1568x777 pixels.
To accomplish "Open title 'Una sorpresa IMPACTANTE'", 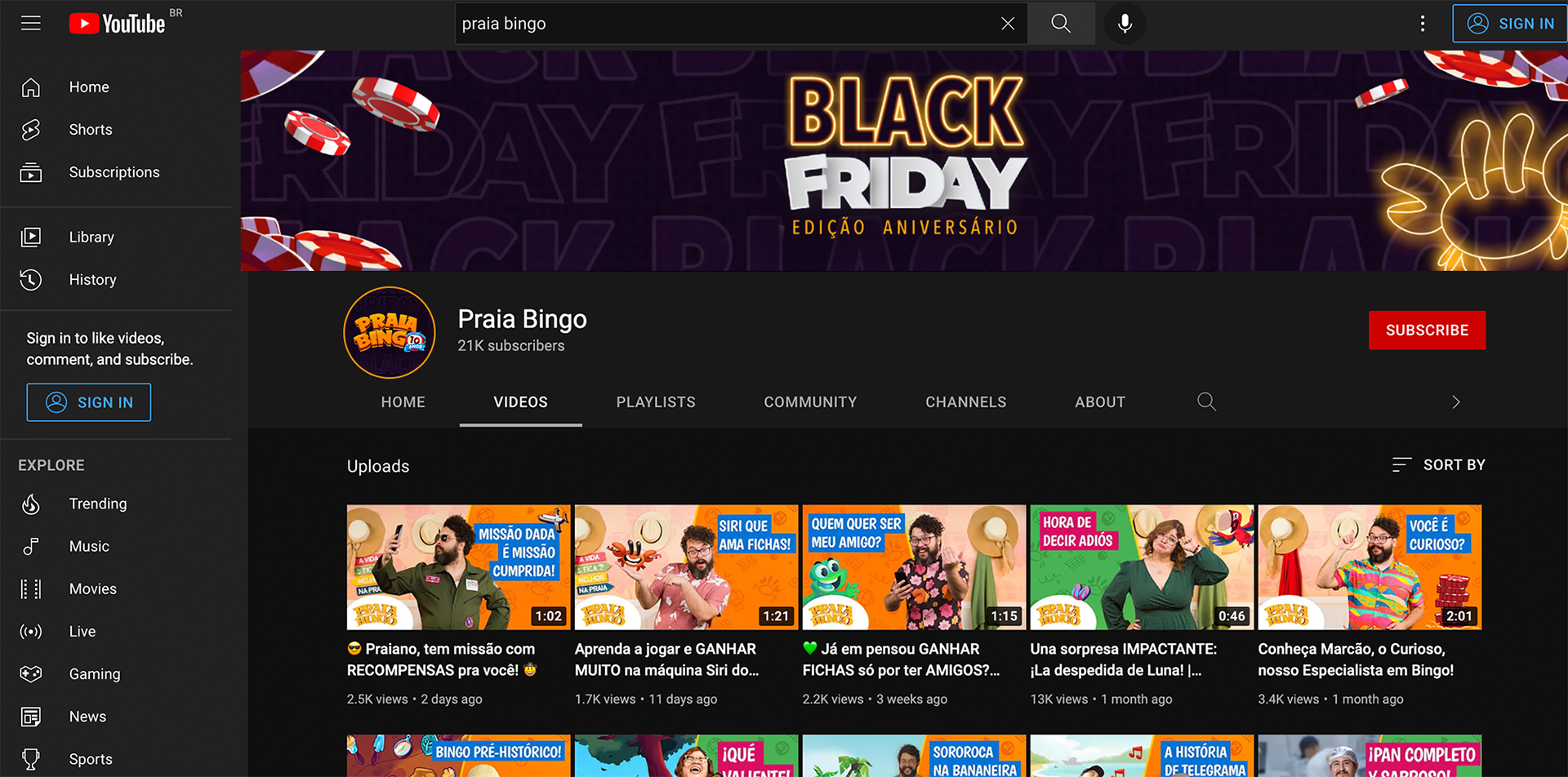I will click(x=1124, y=659).
